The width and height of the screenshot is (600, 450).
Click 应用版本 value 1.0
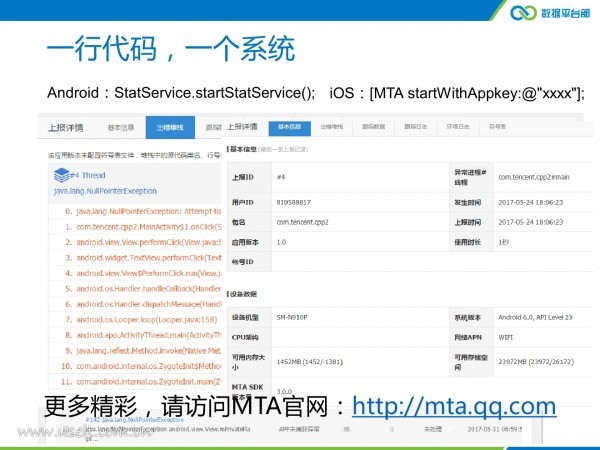281,242
